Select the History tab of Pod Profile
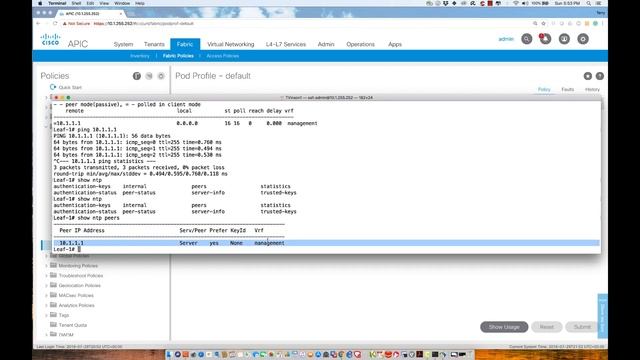Screen dimensions: 640x360 pos(592,89)
